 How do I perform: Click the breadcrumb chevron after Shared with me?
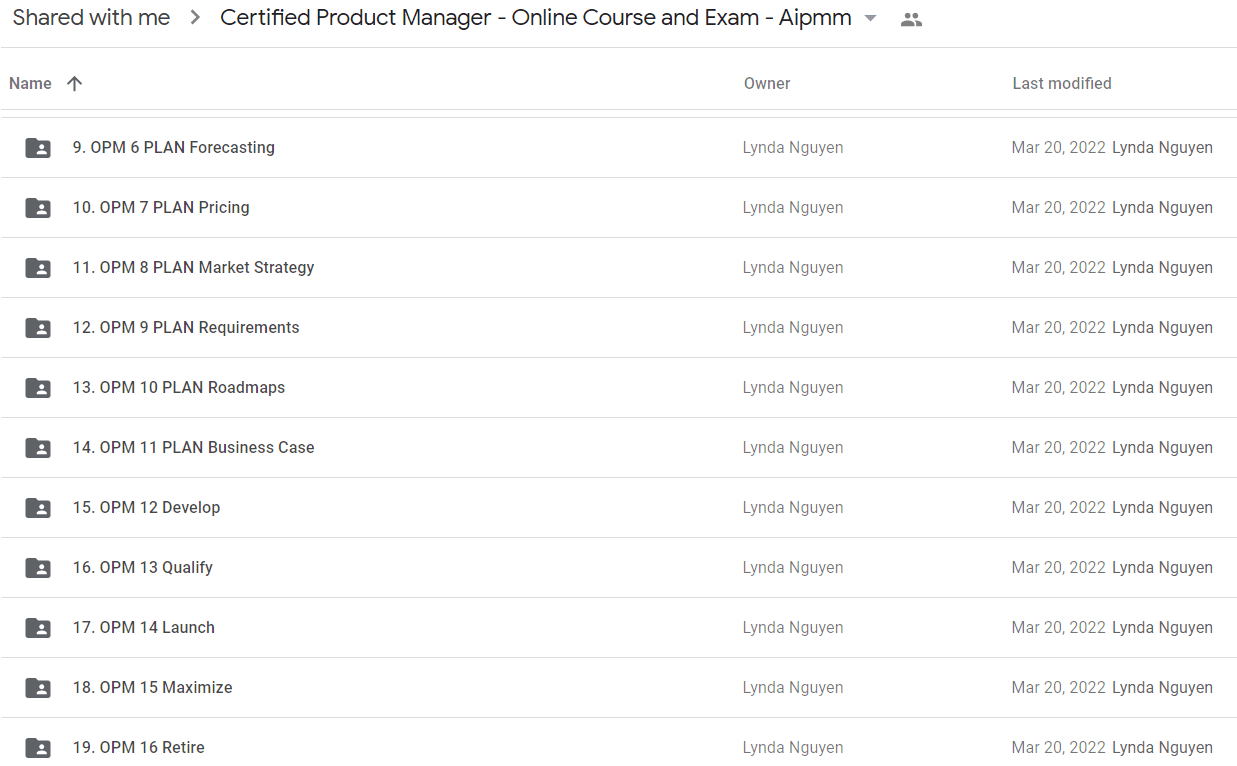(195, 18)
